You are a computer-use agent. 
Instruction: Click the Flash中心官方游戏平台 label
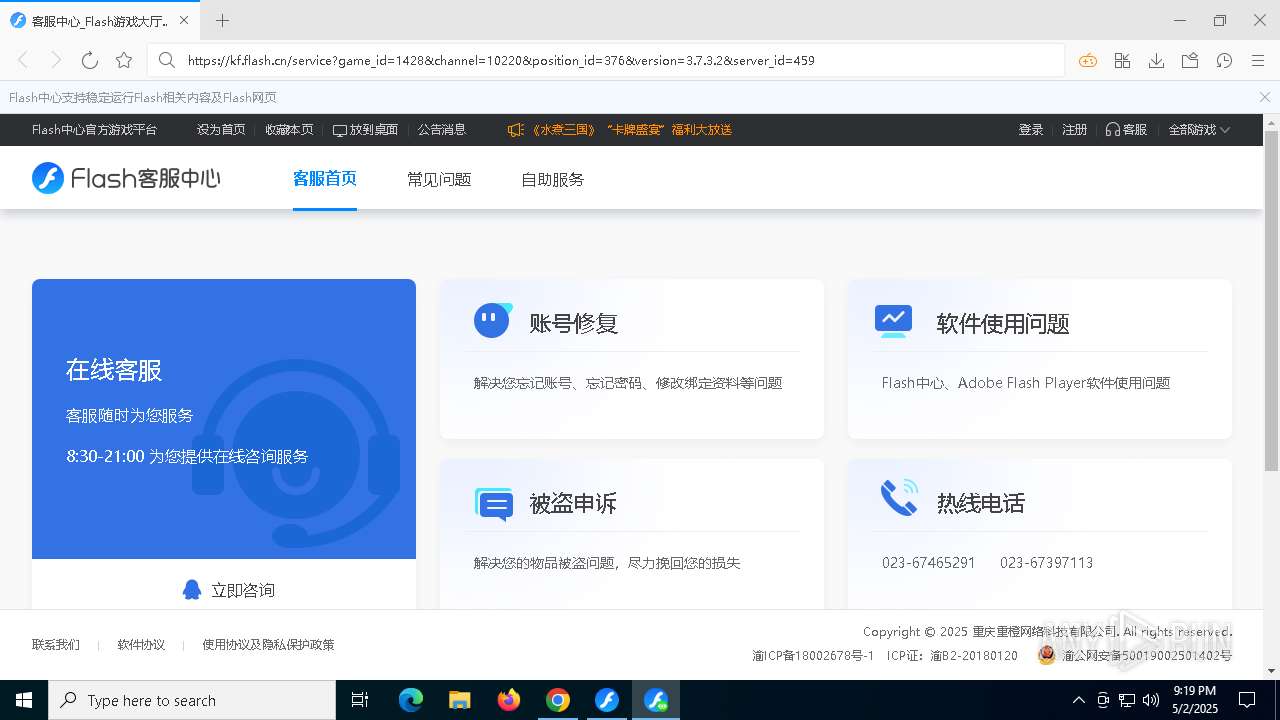tap(94, 130)
